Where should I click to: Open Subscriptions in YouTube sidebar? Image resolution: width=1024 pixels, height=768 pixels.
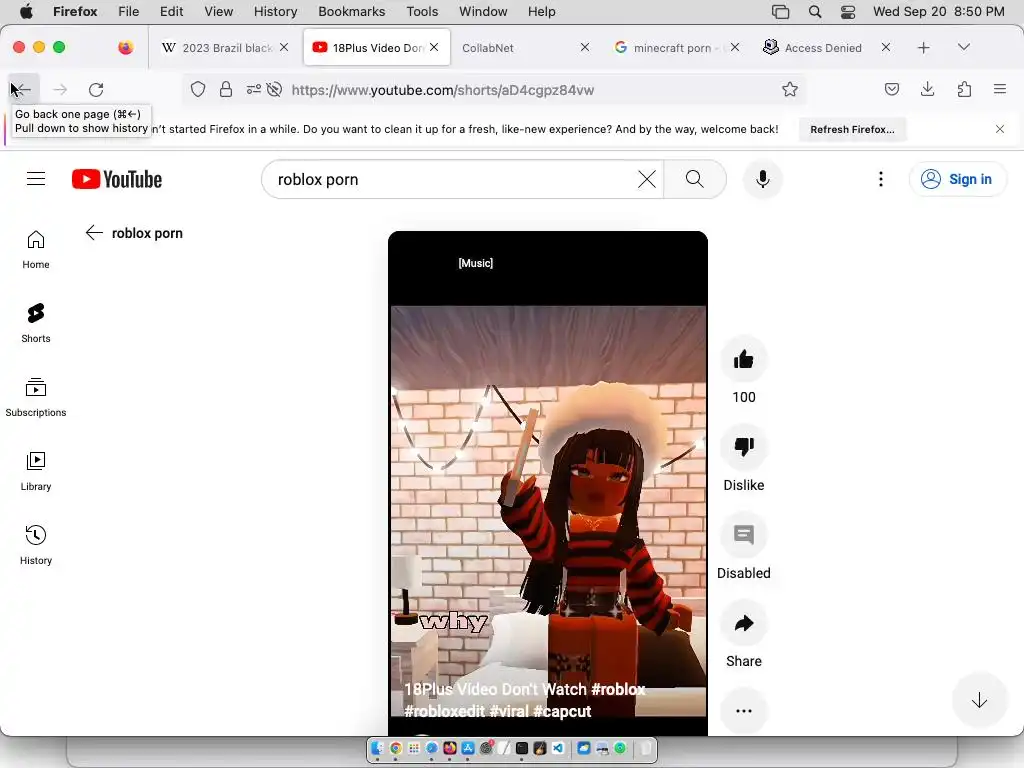click(x=36, y=397)
